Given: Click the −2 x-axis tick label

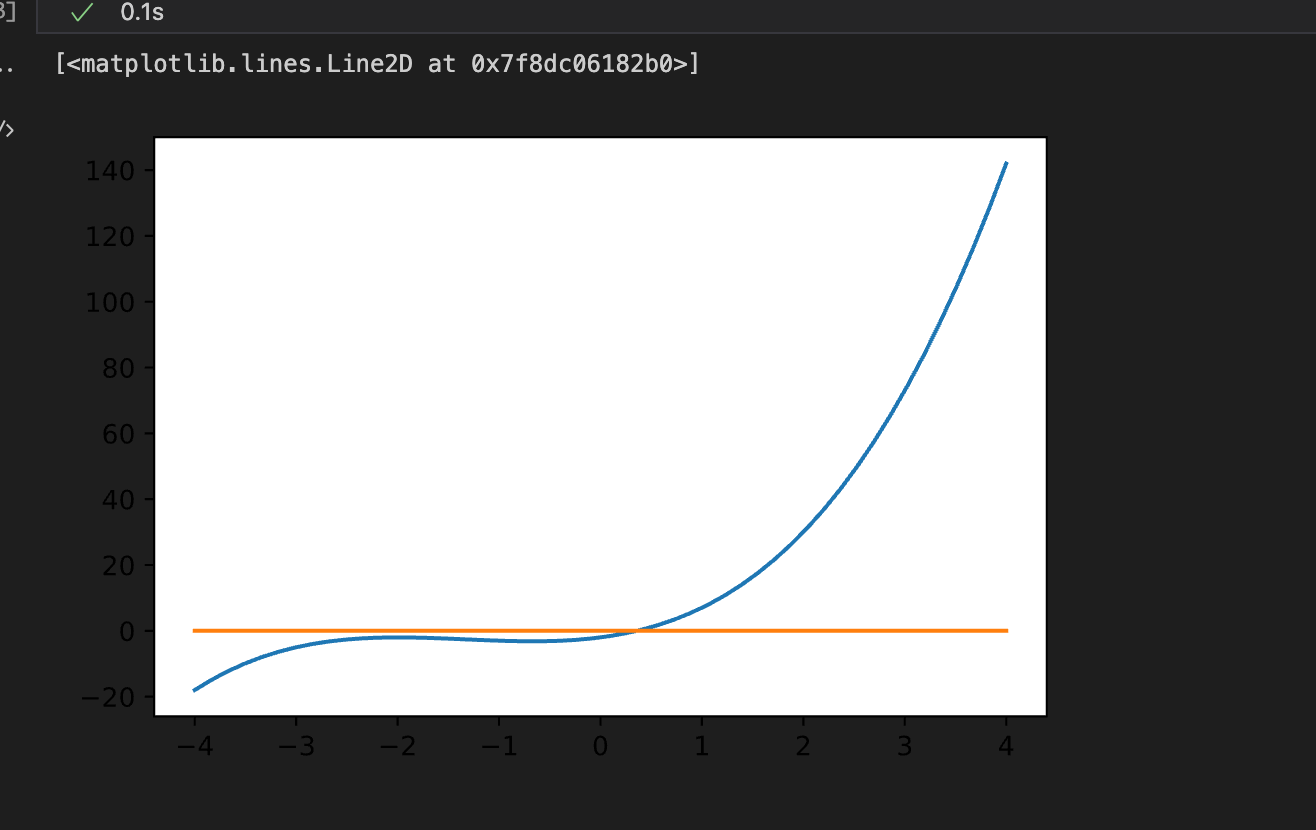Looking at the screenshot, I should (398, 746).
